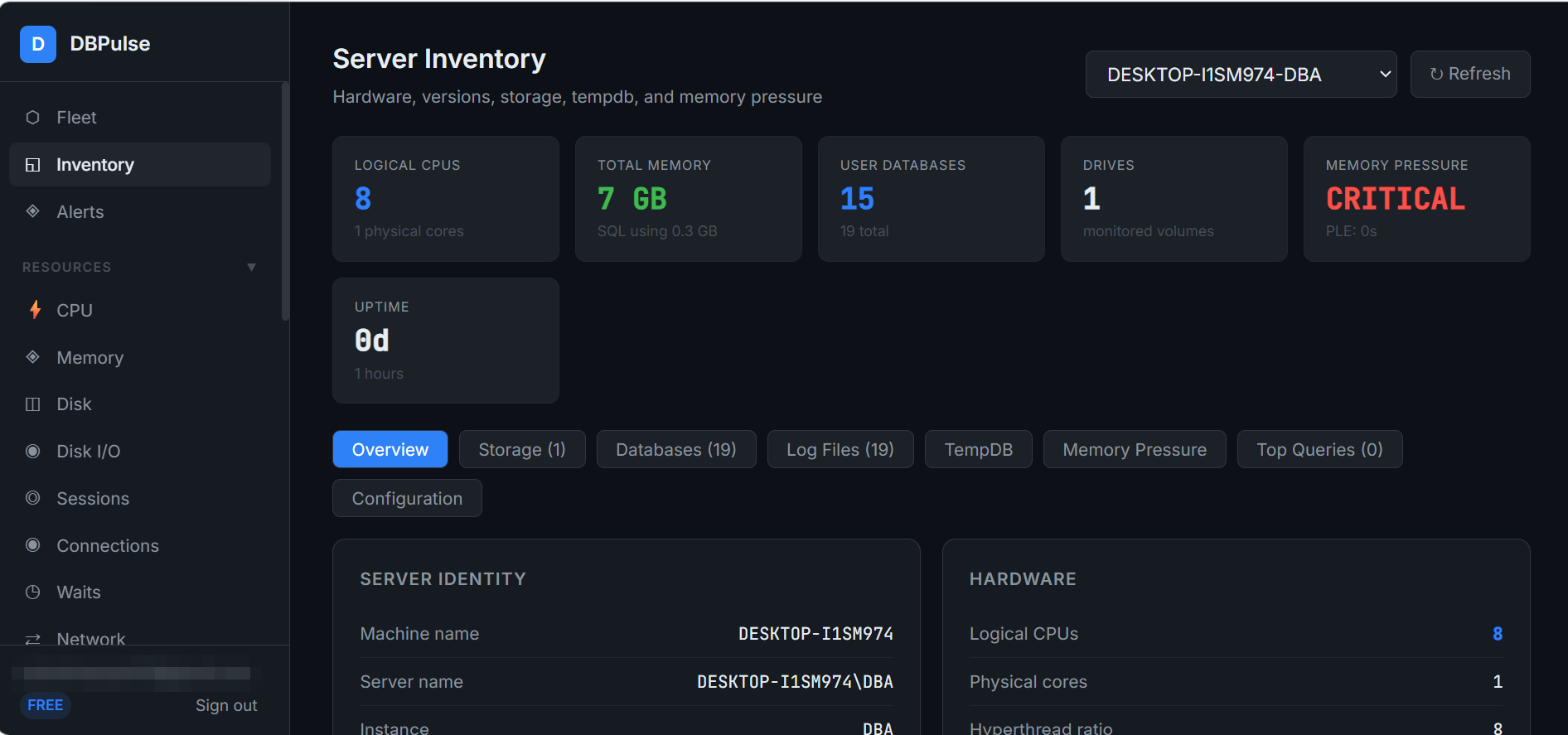Screen dimensions: 1568x735
Task: Click the FREE plan badge
Action: [x=46, y=705]
